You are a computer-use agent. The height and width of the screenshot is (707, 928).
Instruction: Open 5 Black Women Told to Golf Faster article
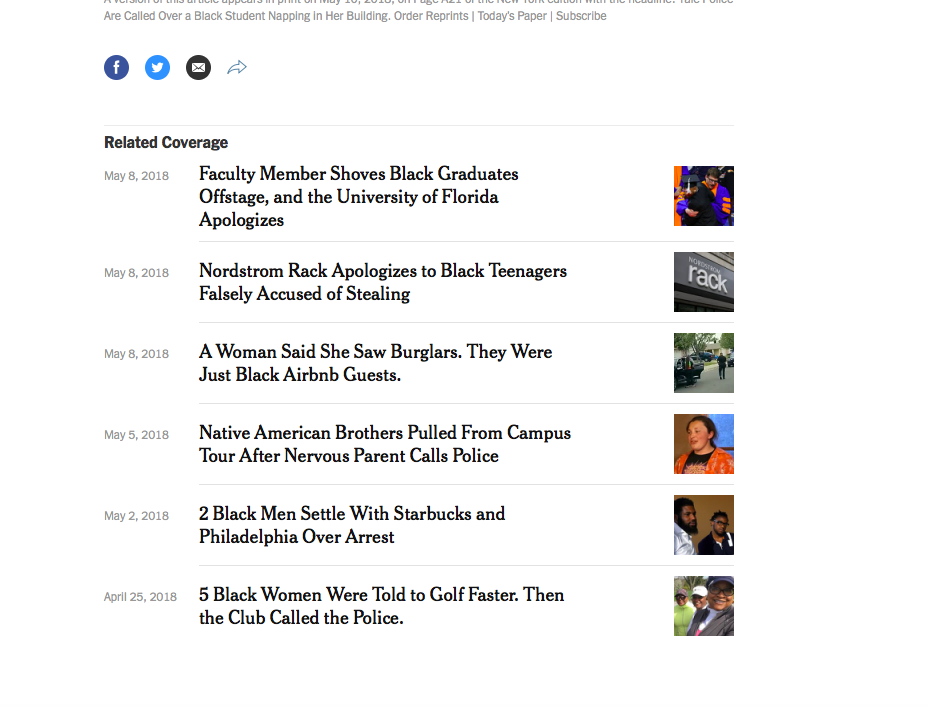coord(381,606)
